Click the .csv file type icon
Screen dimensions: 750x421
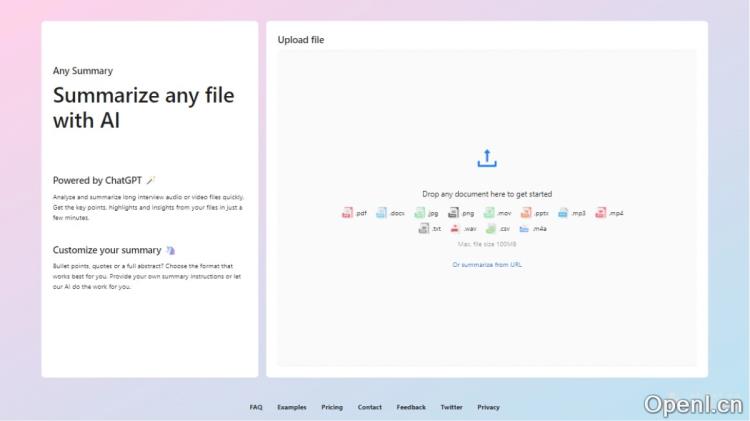[490, 229]
